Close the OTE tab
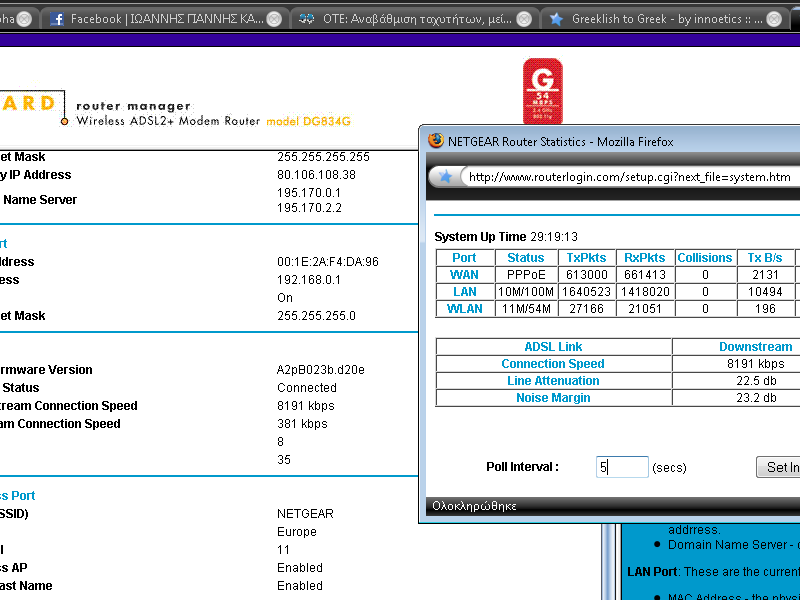 (x=524, y=19)
